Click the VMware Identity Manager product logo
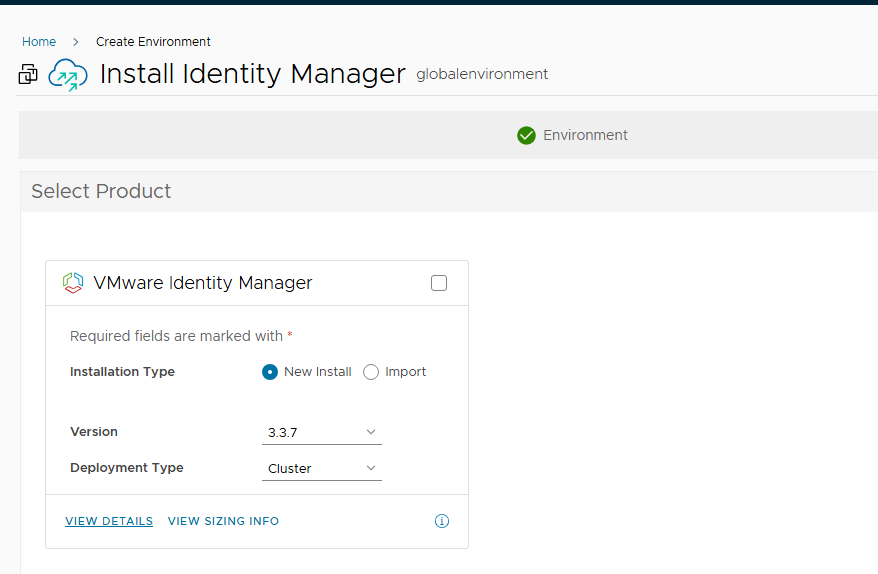The height and width of the screenshot is (574, 878). coord(73,283)
